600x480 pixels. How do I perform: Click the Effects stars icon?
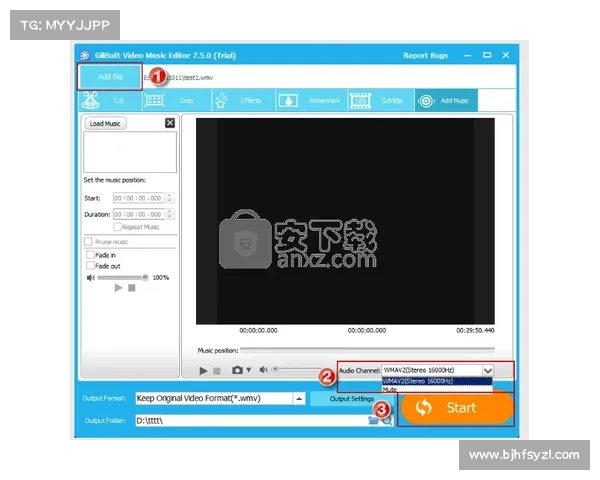click(221, 100)
